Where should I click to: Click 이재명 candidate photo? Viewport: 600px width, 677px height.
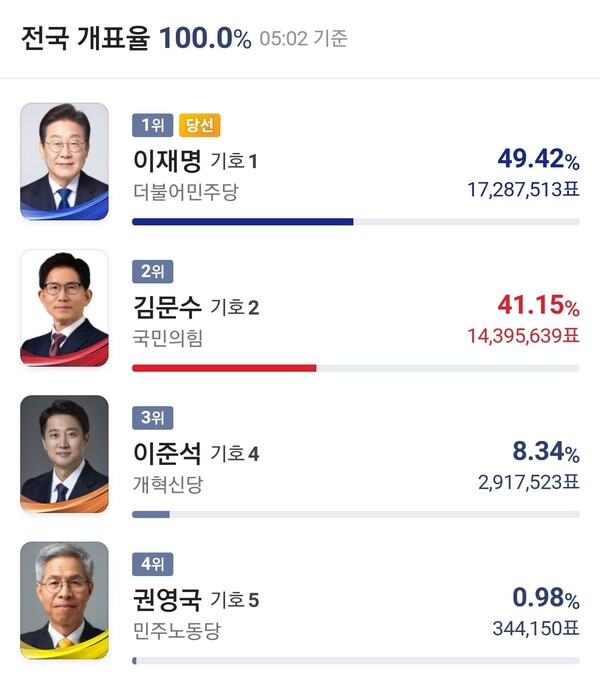pos(64,161)
